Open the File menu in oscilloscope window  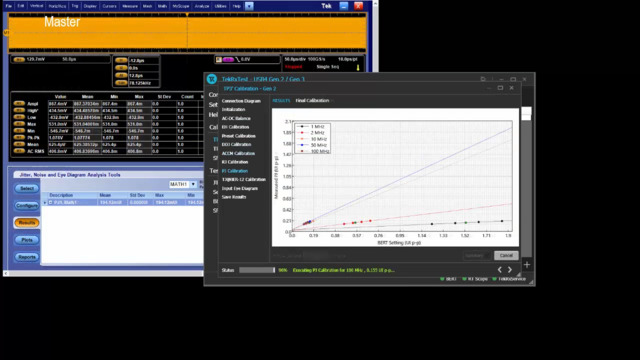(x=9, y=6)
